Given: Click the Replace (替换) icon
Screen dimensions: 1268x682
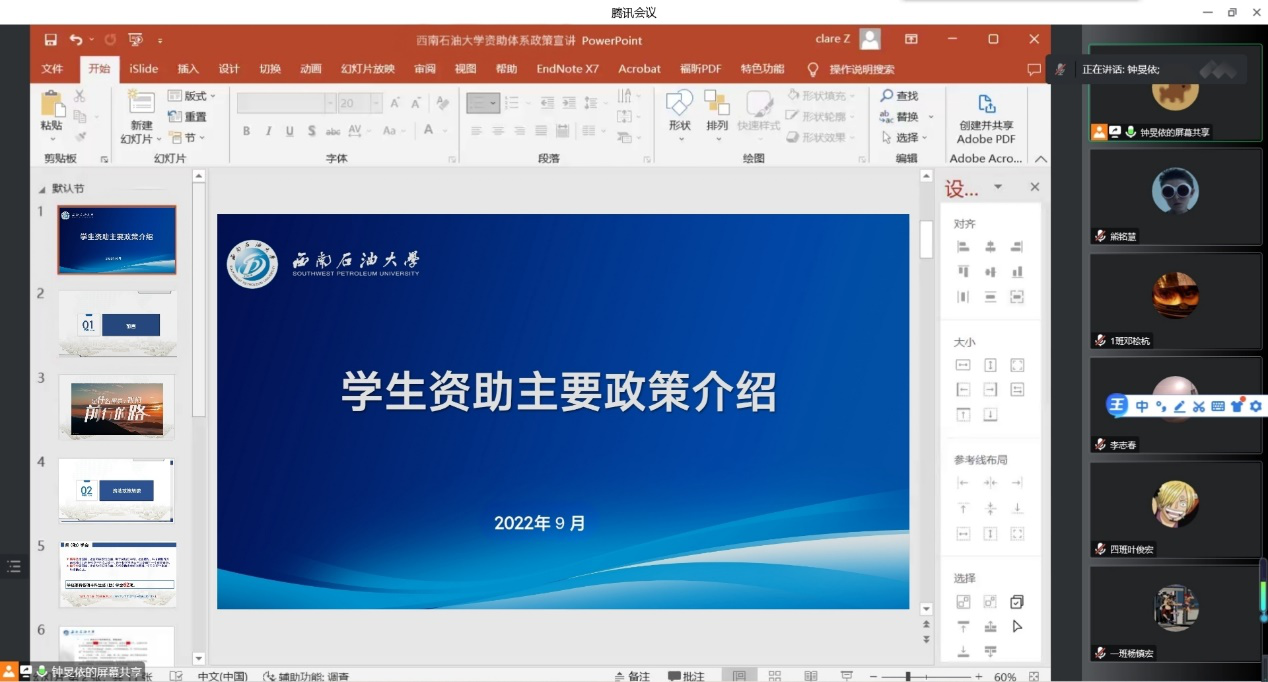Looking at the screenshot, I should (887, 117).
